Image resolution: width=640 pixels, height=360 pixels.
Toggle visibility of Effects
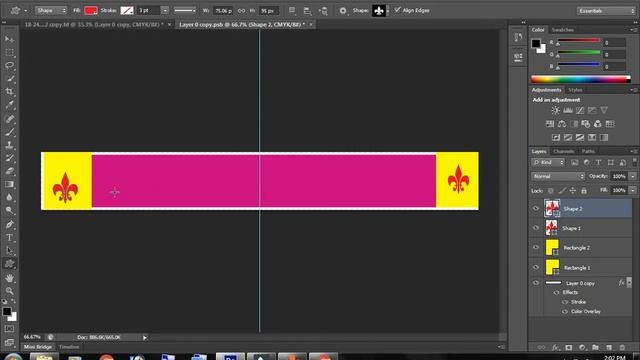556,293
